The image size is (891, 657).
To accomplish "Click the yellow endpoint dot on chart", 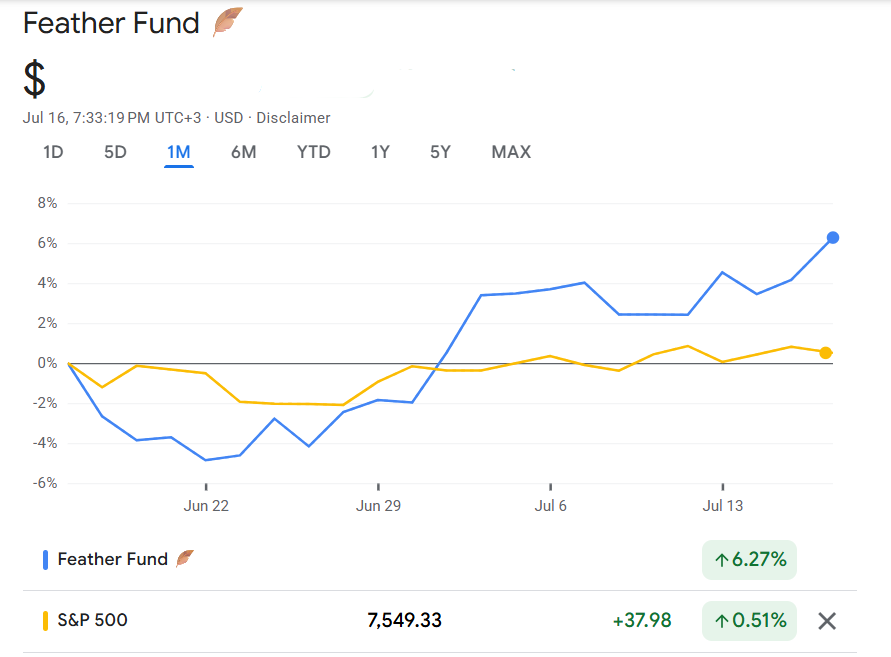I will coord(826,353).
